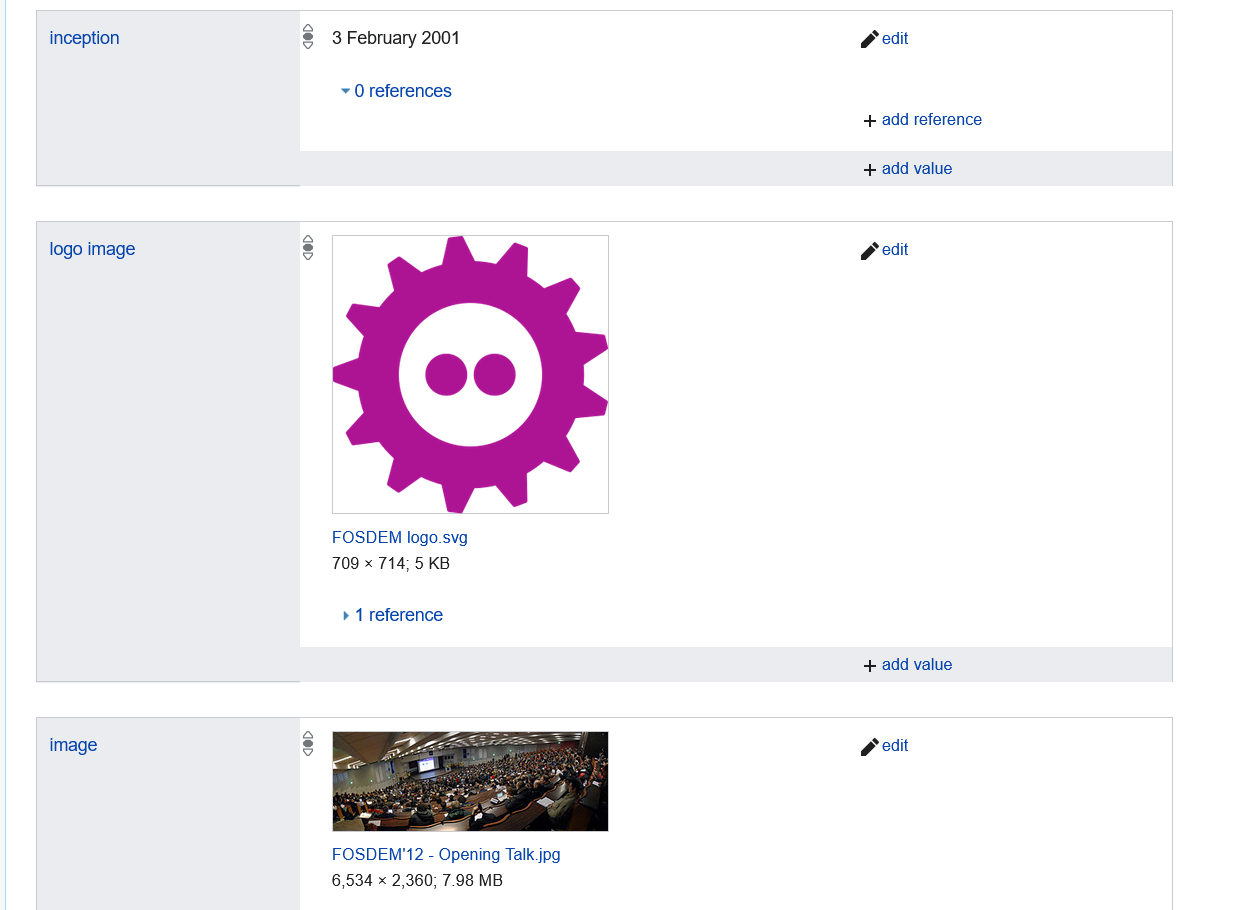Viewport: 1245px width, 910px height.
Task: Click pencil edit icon for logo image
Action: point(869,250)
